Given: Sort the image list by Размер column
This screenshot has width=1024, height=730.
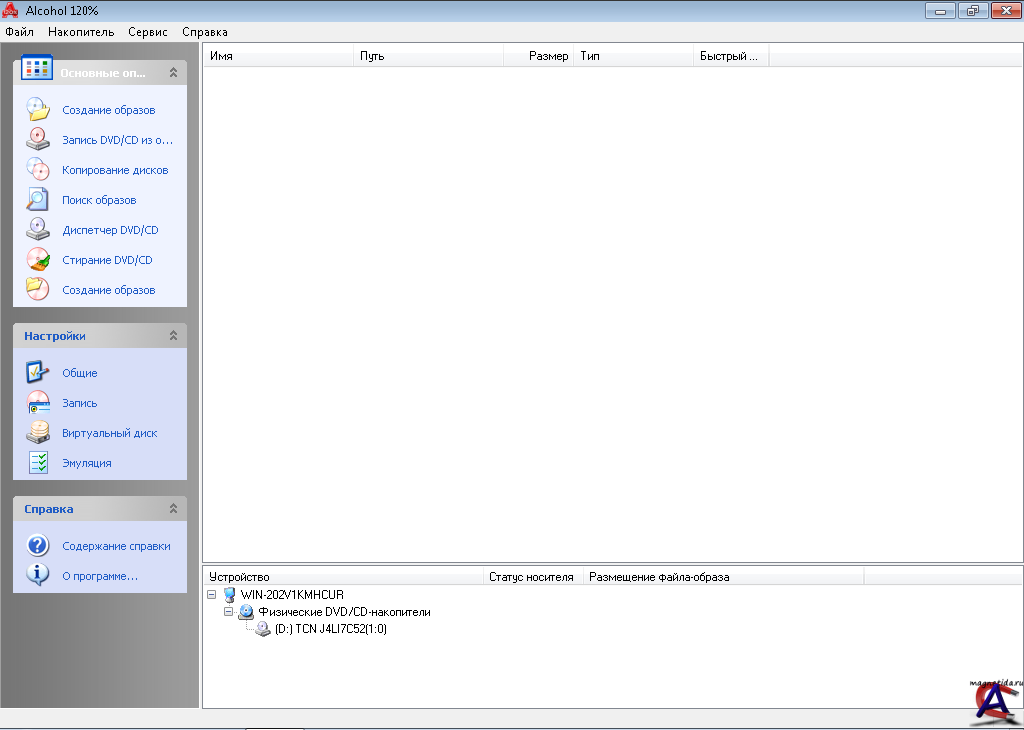Looking at the screenshot, I should [x=548, y=56].
